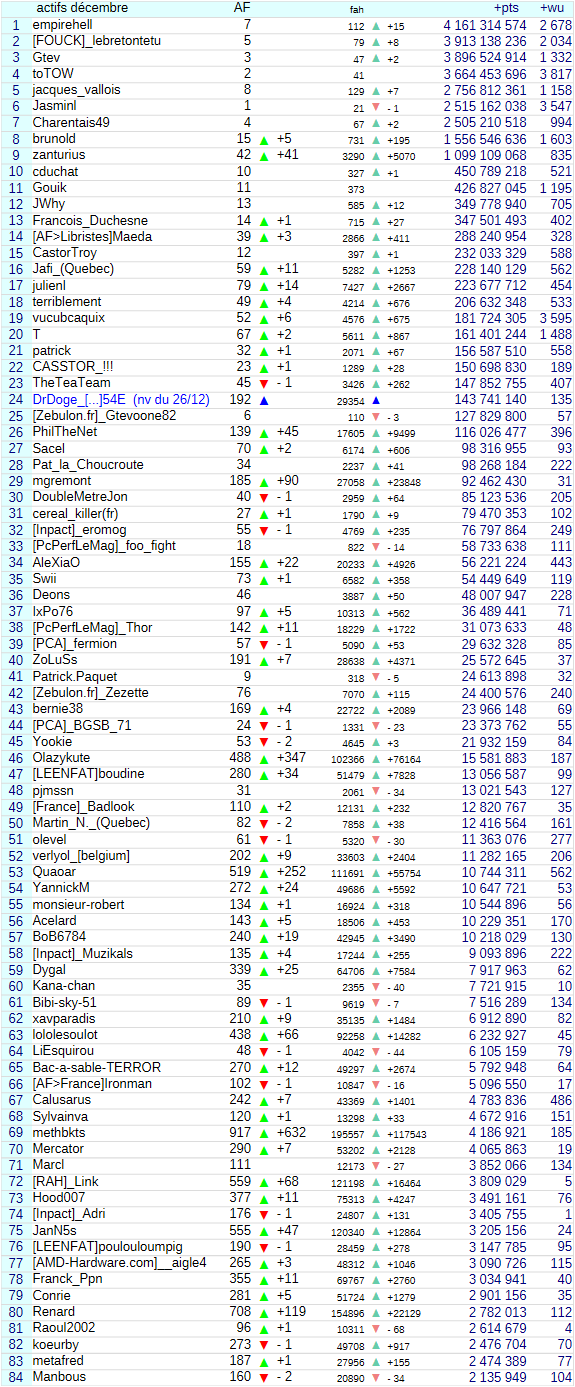Image resolution: width=575 pixels, height=1387 pixels.
Task: Click the fah up arrow for empirehell's +15
Action: coord(376,26)
